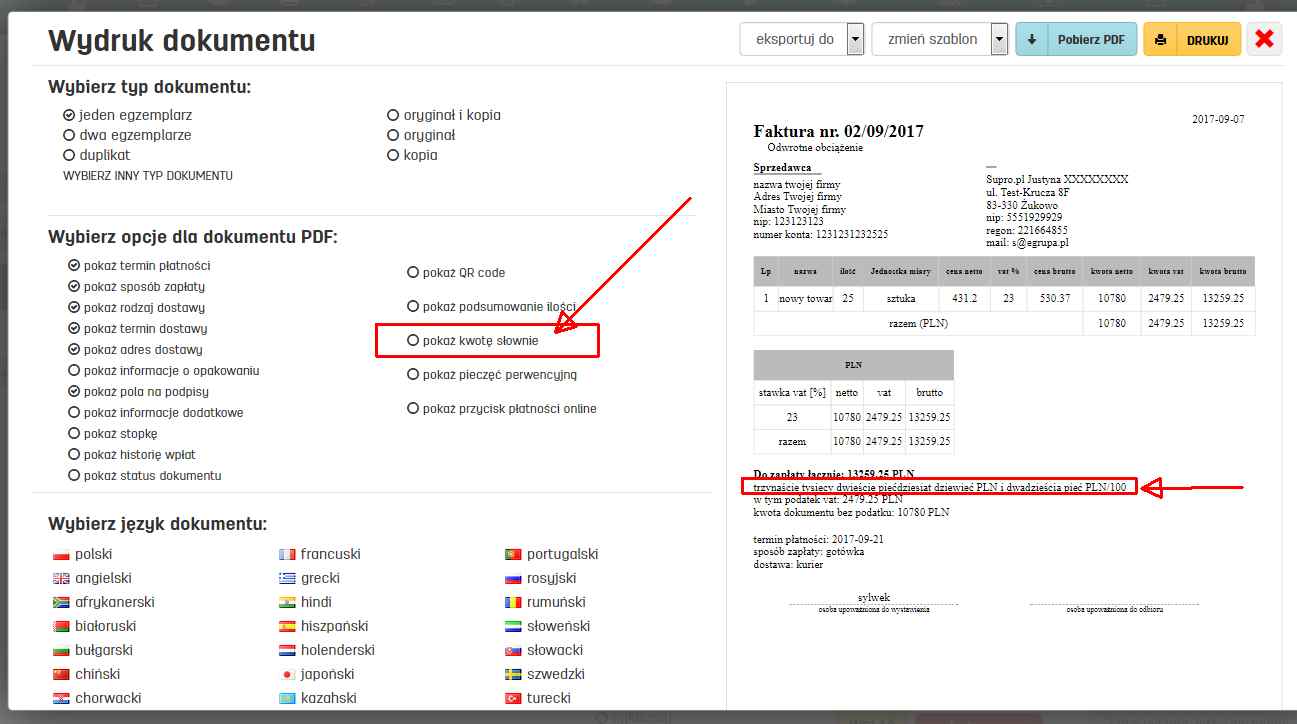The width and height of the screenshot is (1297, 724).
Task: Select the hiszpański flag icon
Action: coord(289,625)
